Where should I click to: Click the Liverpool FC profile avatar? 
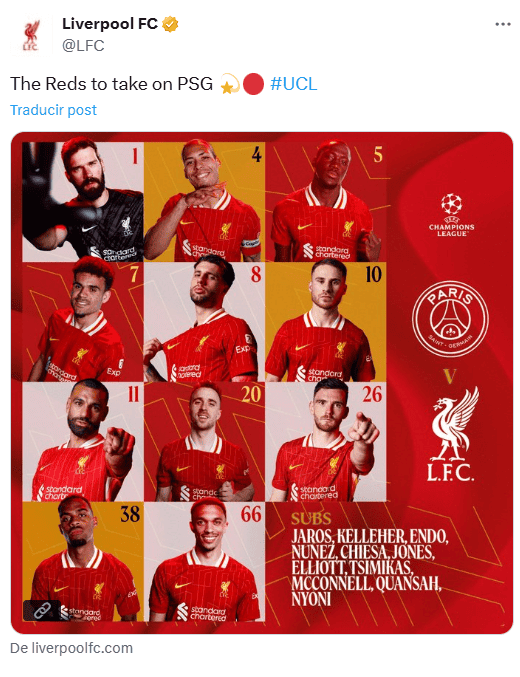point(31,36)
